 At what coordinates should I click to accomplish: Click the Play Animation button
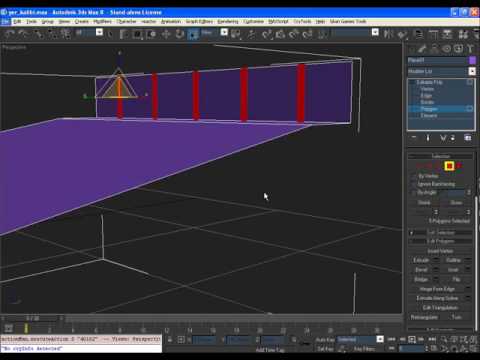412,339
